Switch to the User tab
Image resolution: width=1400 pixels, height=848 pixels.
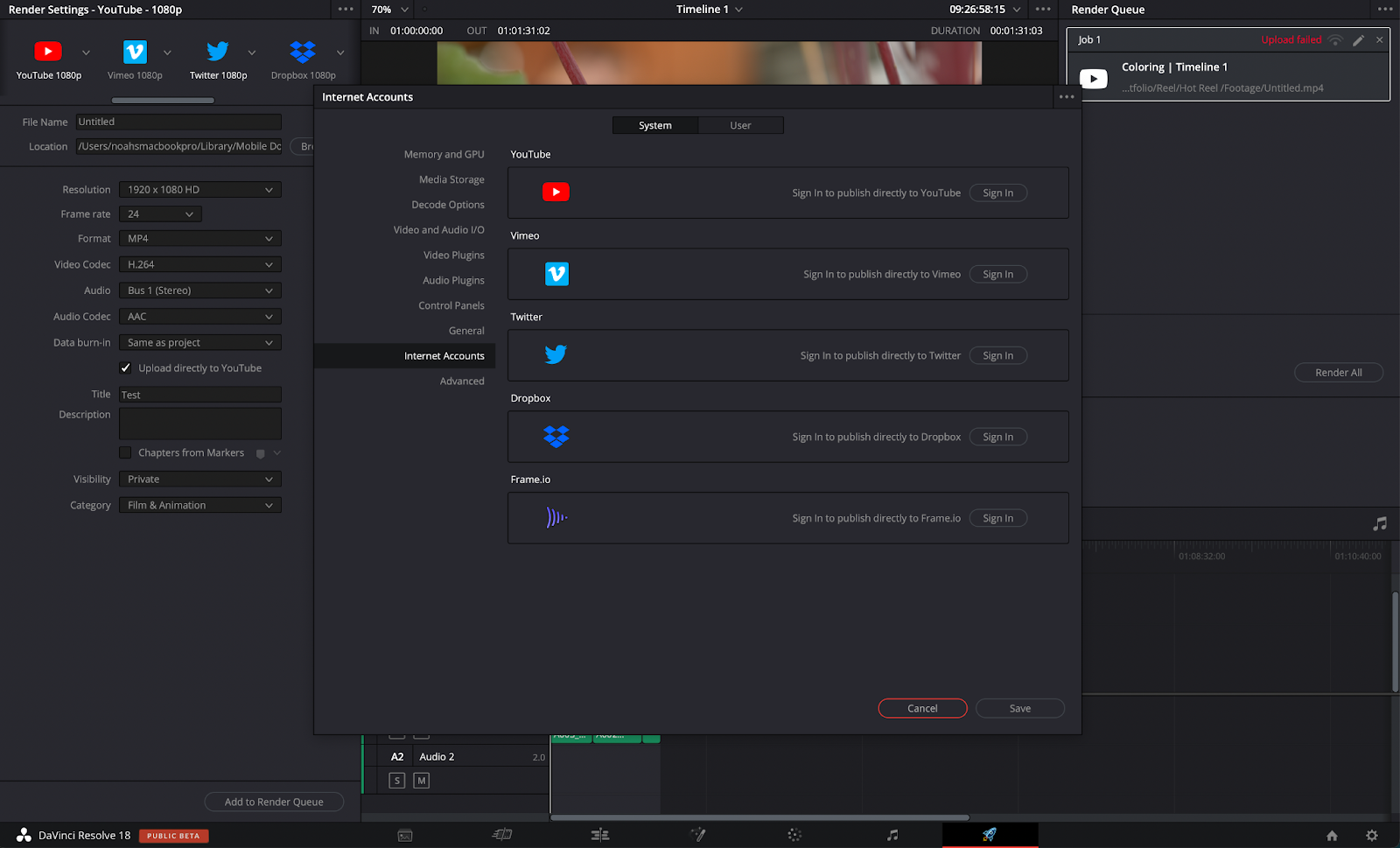740,125
